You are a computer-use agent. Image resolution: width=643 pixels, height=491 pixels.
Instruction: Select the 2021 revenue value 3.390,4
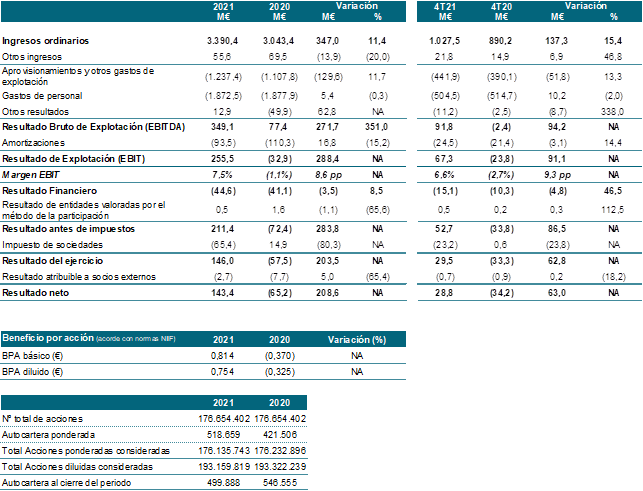[x=222, y=40]
